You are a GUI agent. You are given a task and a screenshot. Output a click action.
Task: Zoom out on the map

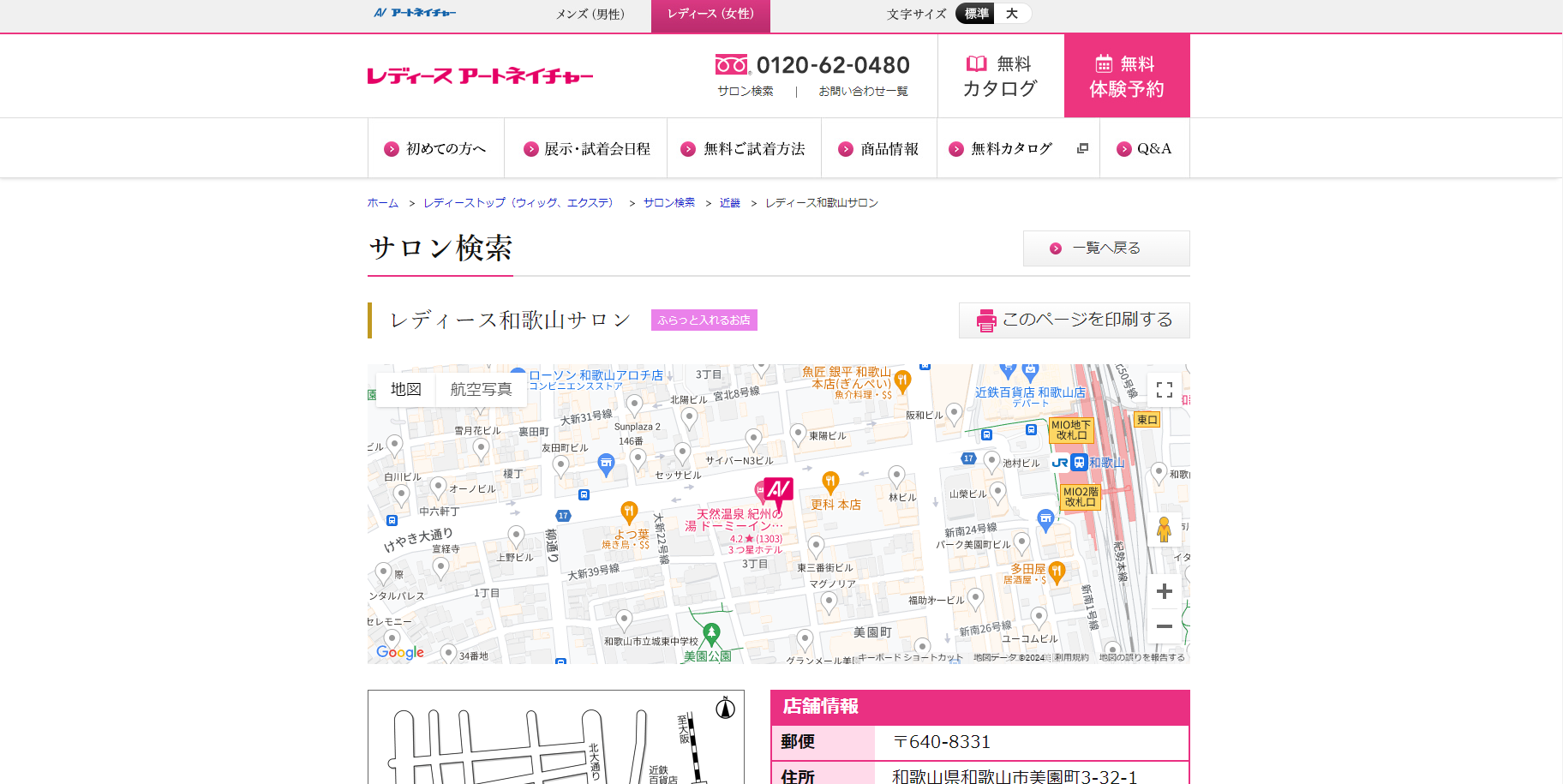click(x=1165, y=626)
